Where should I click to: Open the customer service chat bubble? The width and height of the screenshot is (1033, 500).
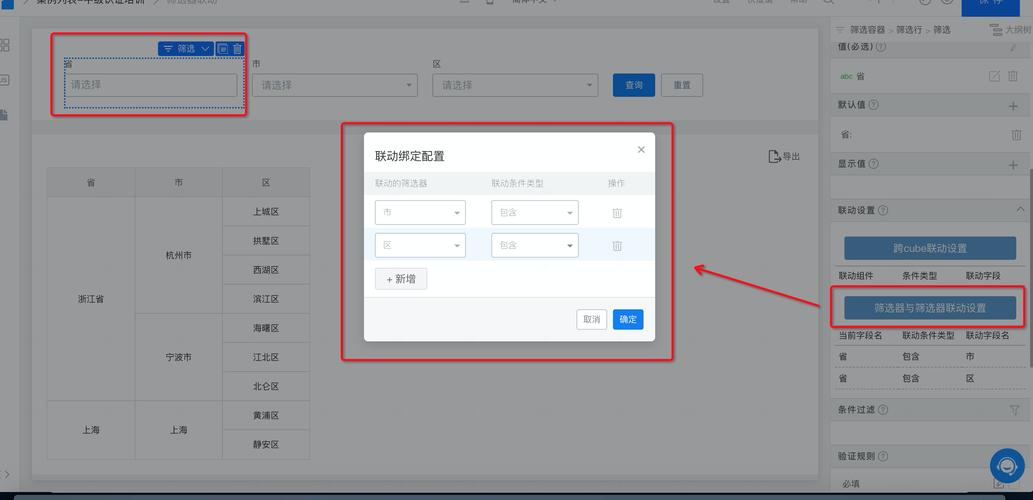1007,466
